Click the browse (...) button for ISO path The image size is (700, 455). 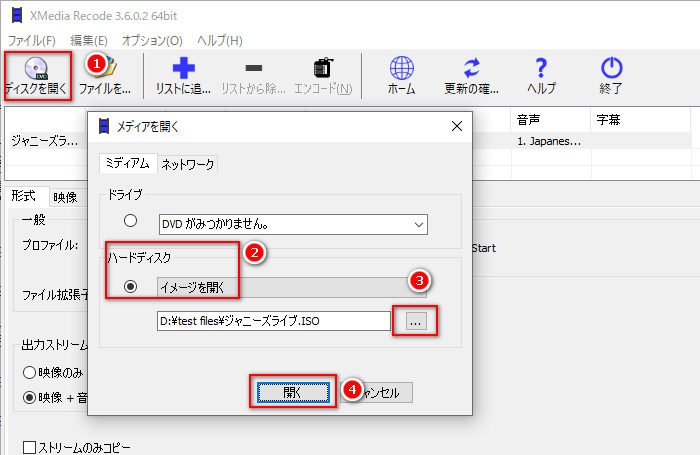click(417, 322)
